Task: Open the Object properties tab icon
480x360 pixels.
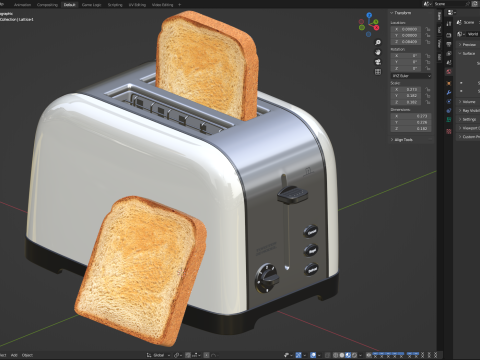Action: (x=449, y=83)
